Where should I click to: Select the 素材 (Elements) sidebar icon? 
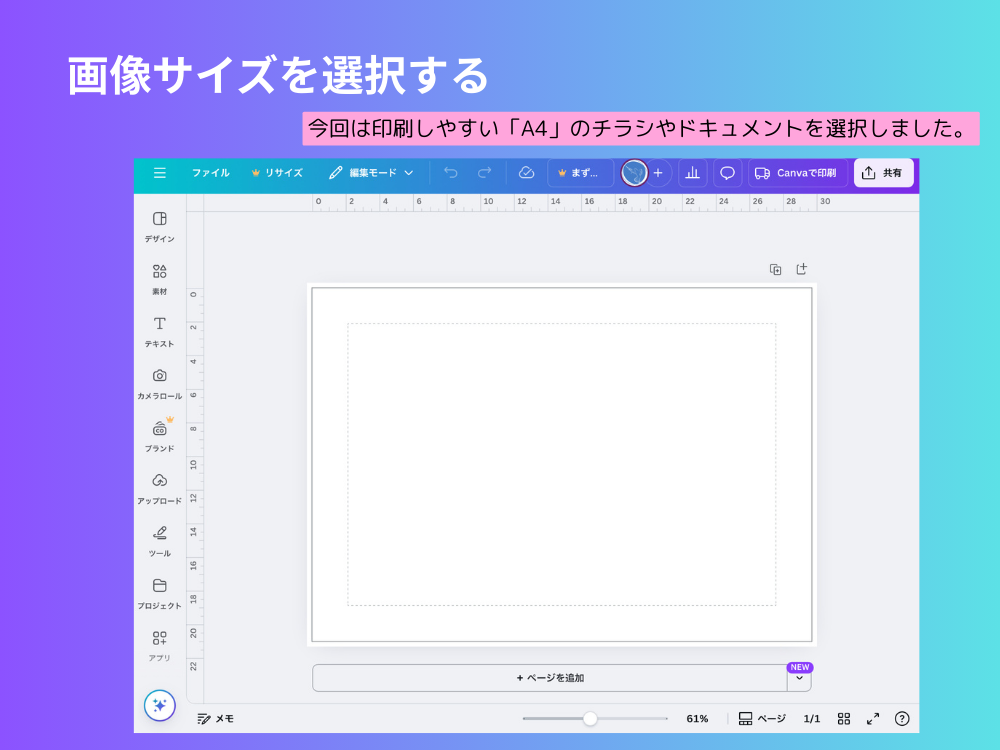pos(160,275)
